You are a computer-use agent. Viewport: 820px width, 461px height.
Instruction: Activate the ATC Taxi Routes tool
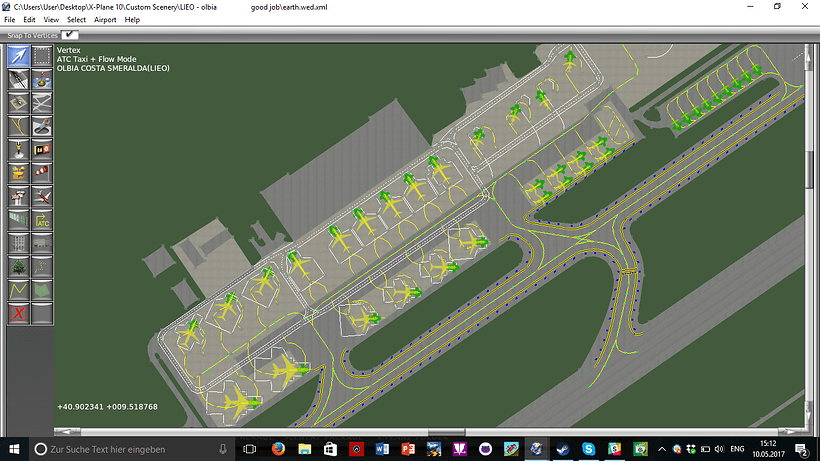tap(42, 220)
